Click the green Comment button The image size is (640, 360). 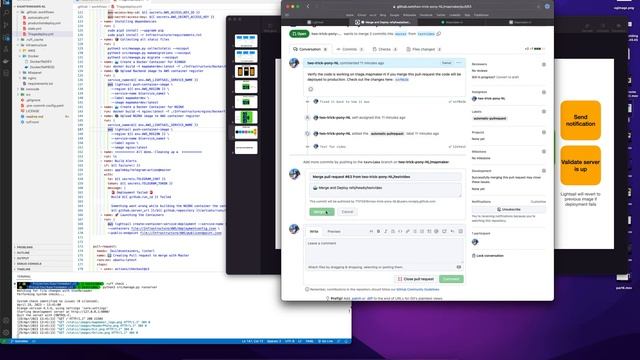point(451,279)
